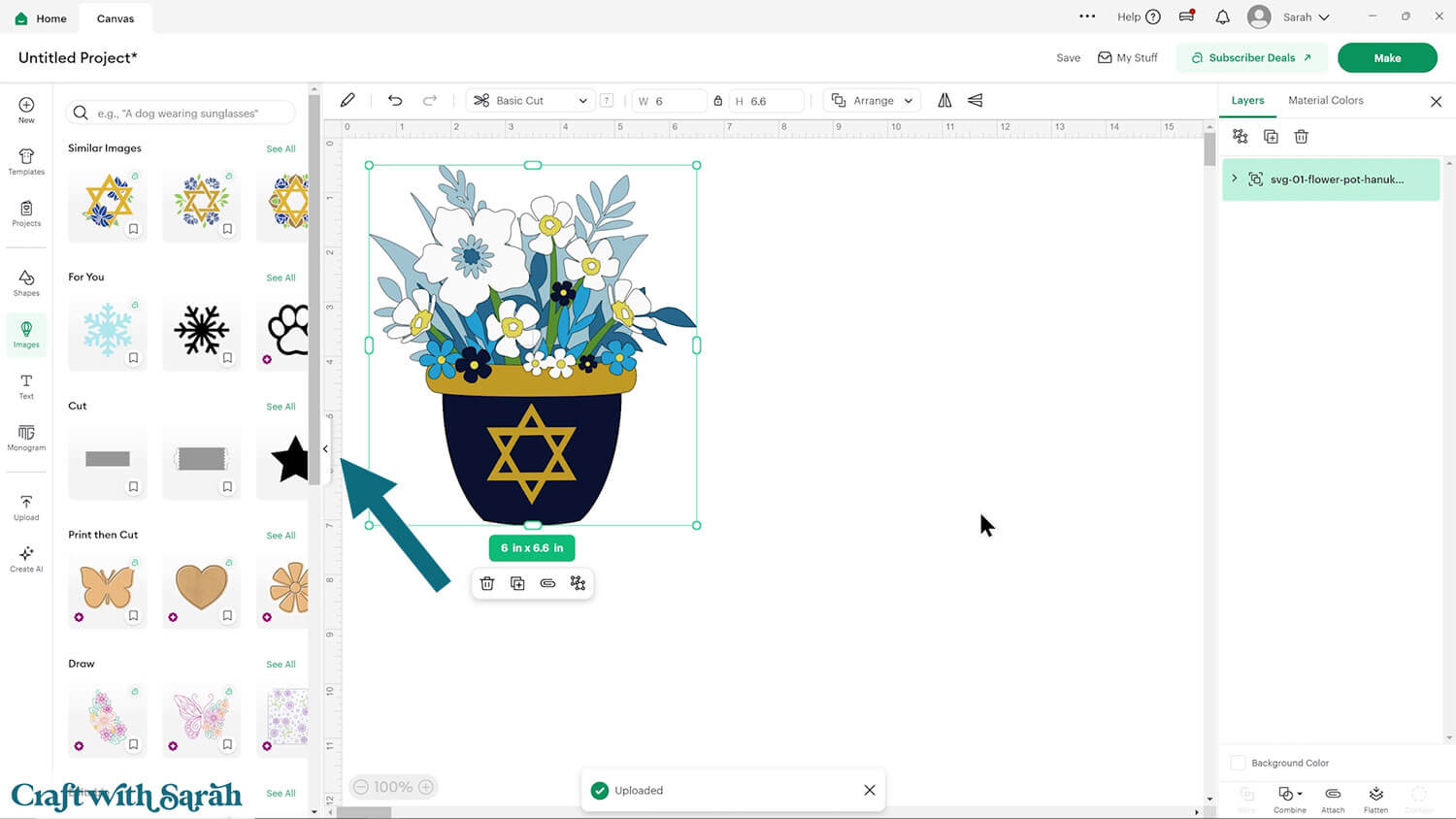Select the Shapes tool

[26, 282]
